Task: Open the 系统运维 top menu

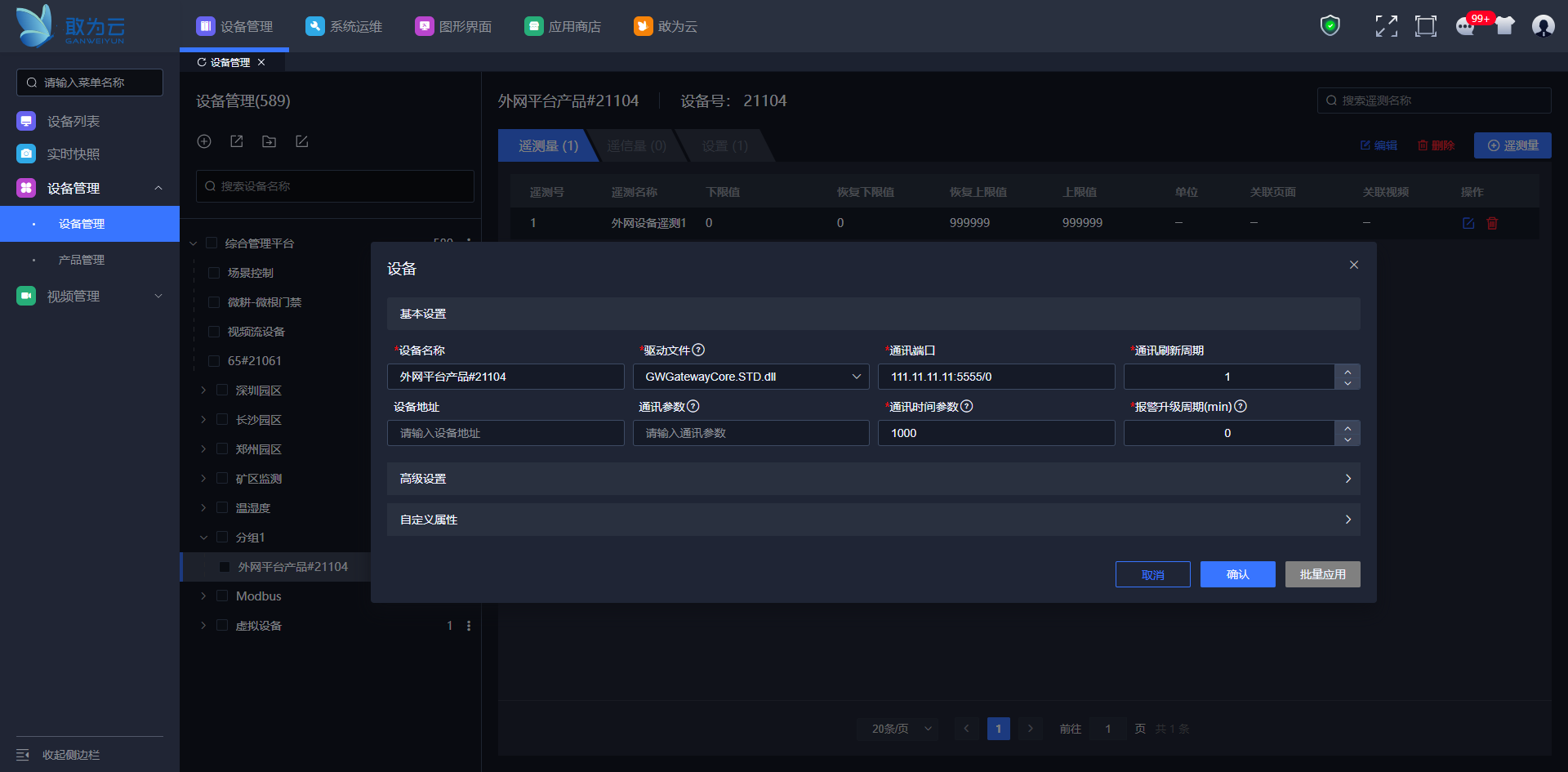Action: [x=344, y=26]
